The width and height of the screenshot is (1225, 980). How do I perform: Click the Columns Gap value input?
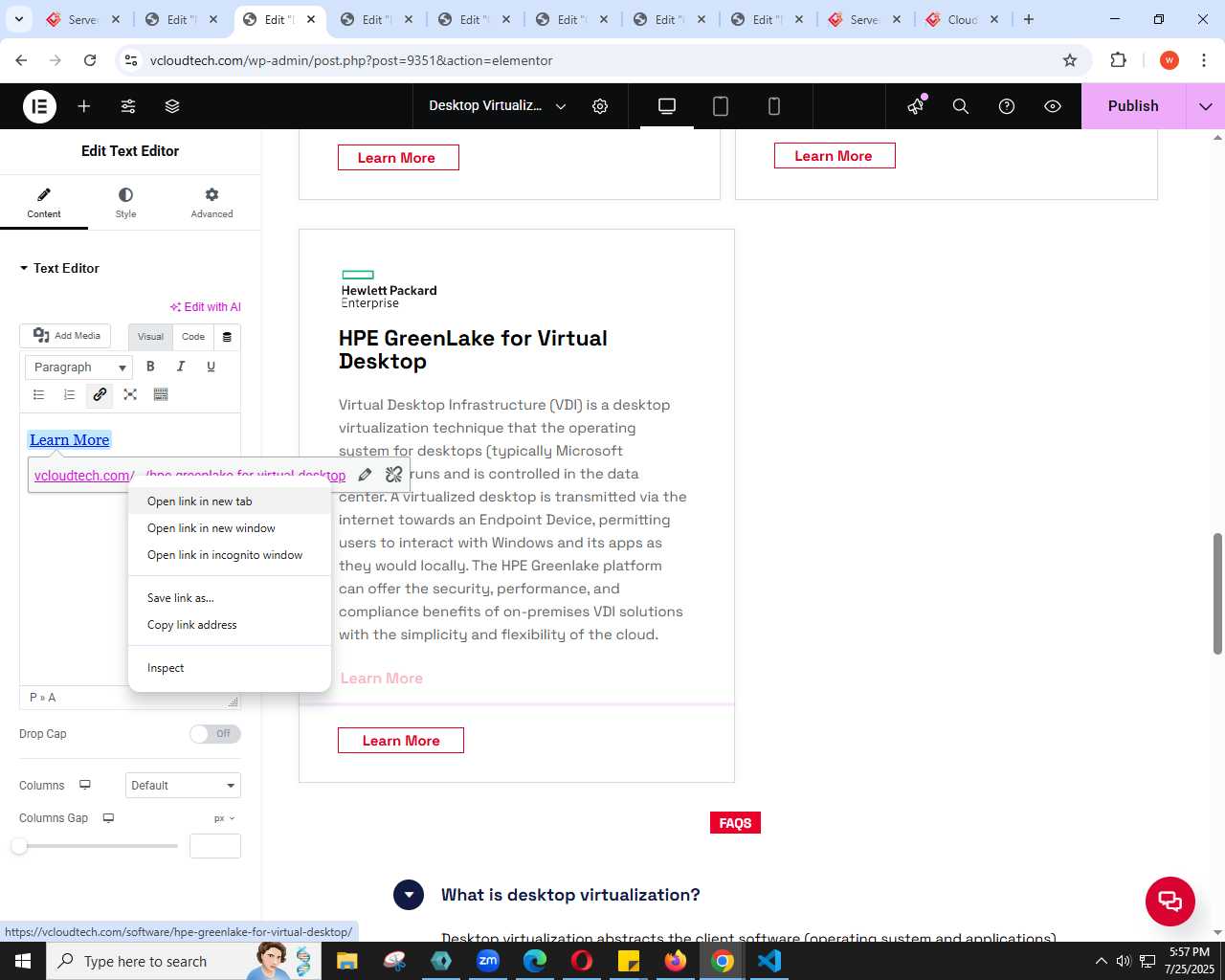(x=215, y=846)
